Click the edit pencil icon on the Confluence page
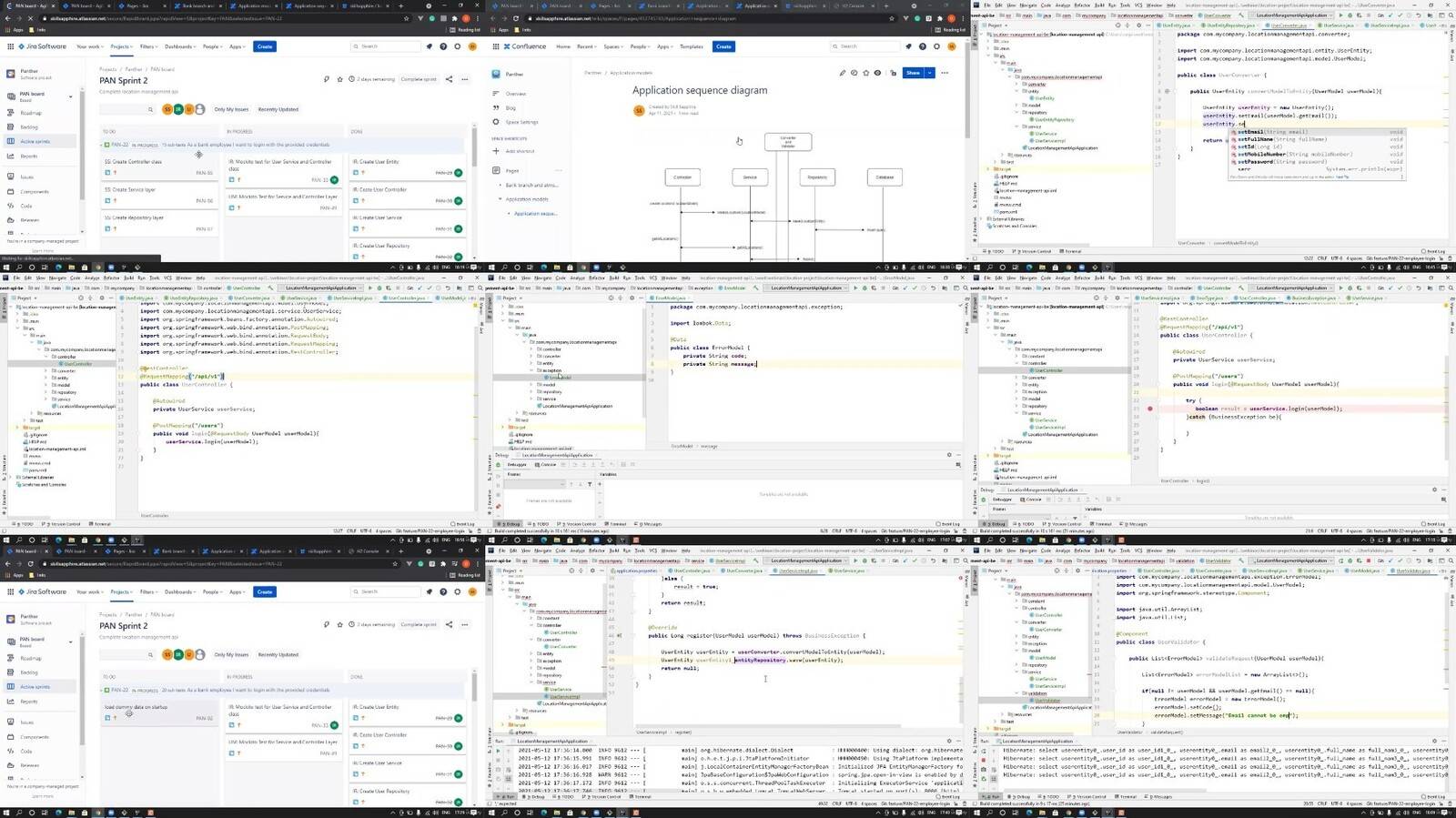 [842, 73]
